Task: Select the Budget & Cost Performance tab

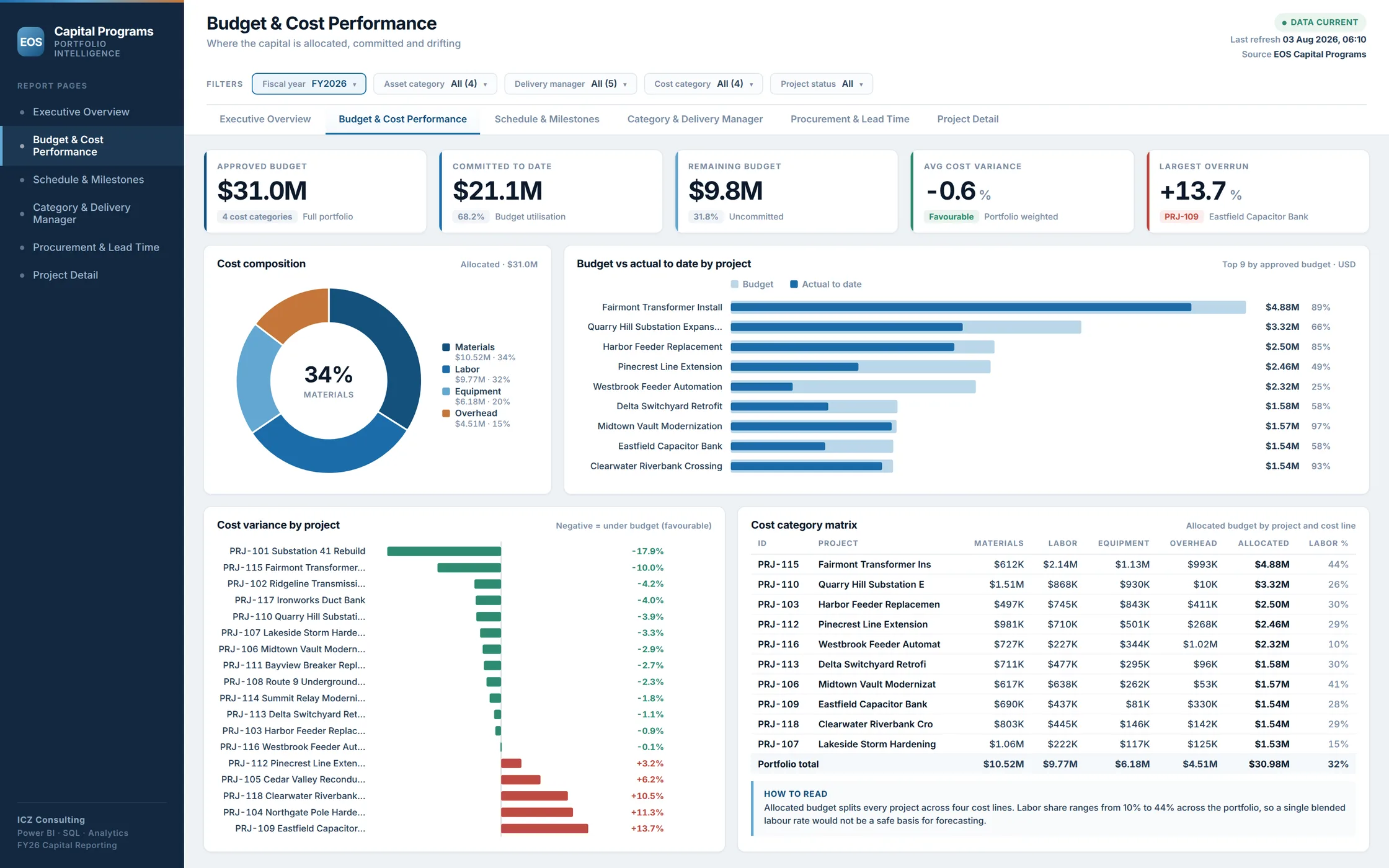Action: point(402,119)
